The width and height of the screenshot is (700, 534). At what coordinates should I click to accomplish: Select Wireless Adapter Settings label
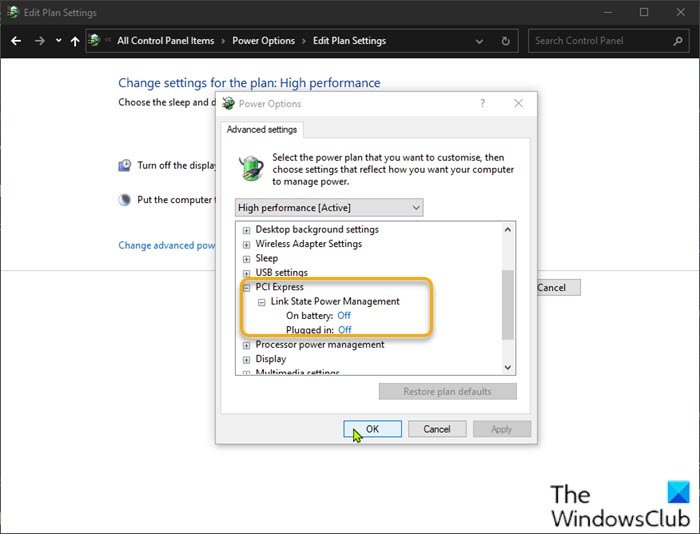(x=308, y=244)
